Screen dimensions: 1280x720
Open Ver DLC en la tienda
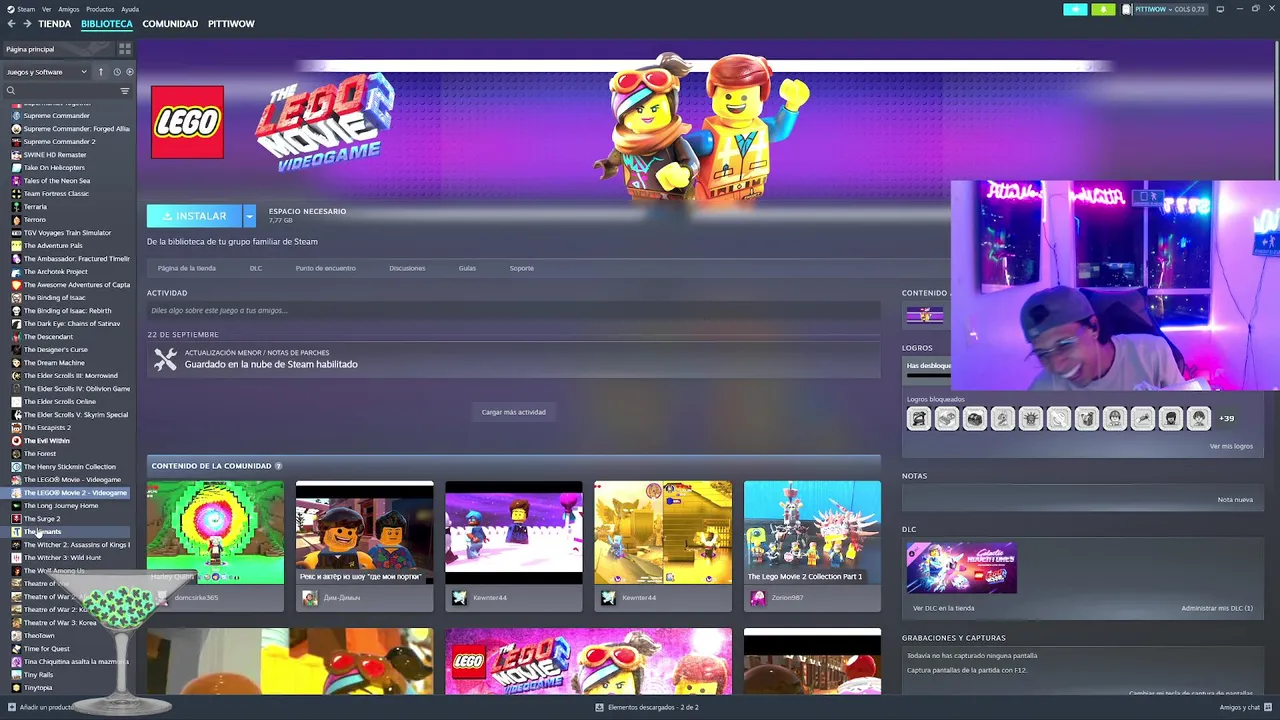[943, 608]
